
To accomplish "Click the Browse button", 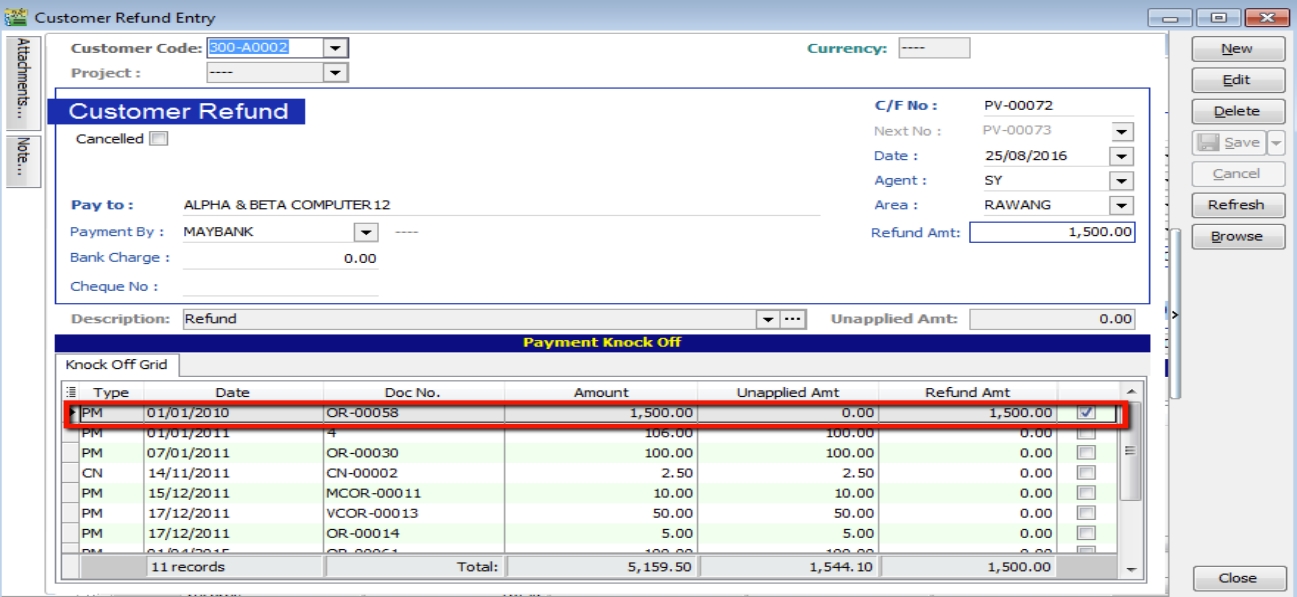I will click(x=1237, y=237).
